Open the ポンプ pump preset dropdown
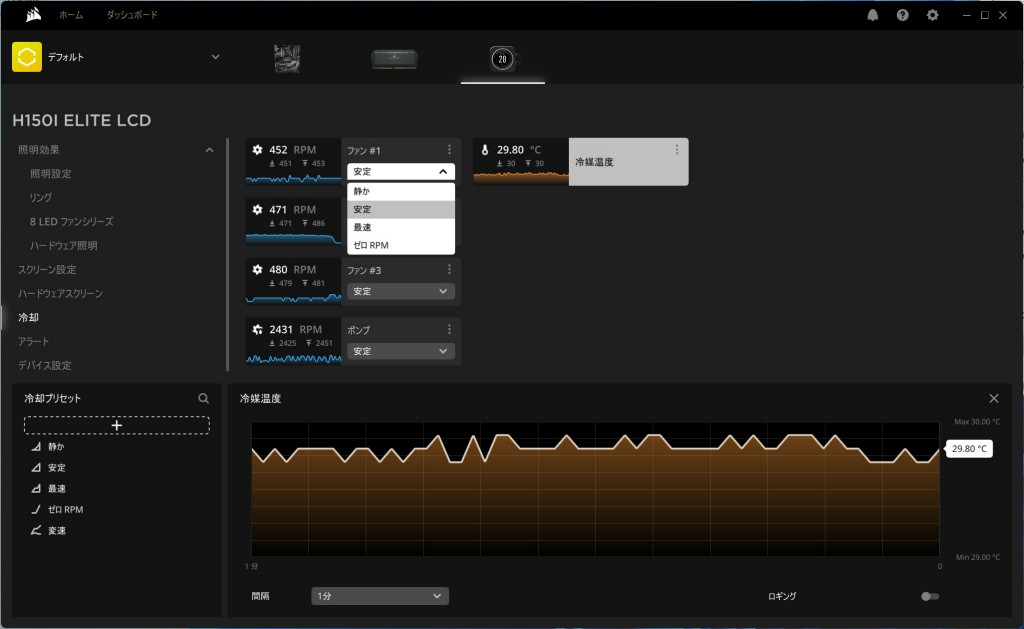The image size is (1024, 629). 401,351
